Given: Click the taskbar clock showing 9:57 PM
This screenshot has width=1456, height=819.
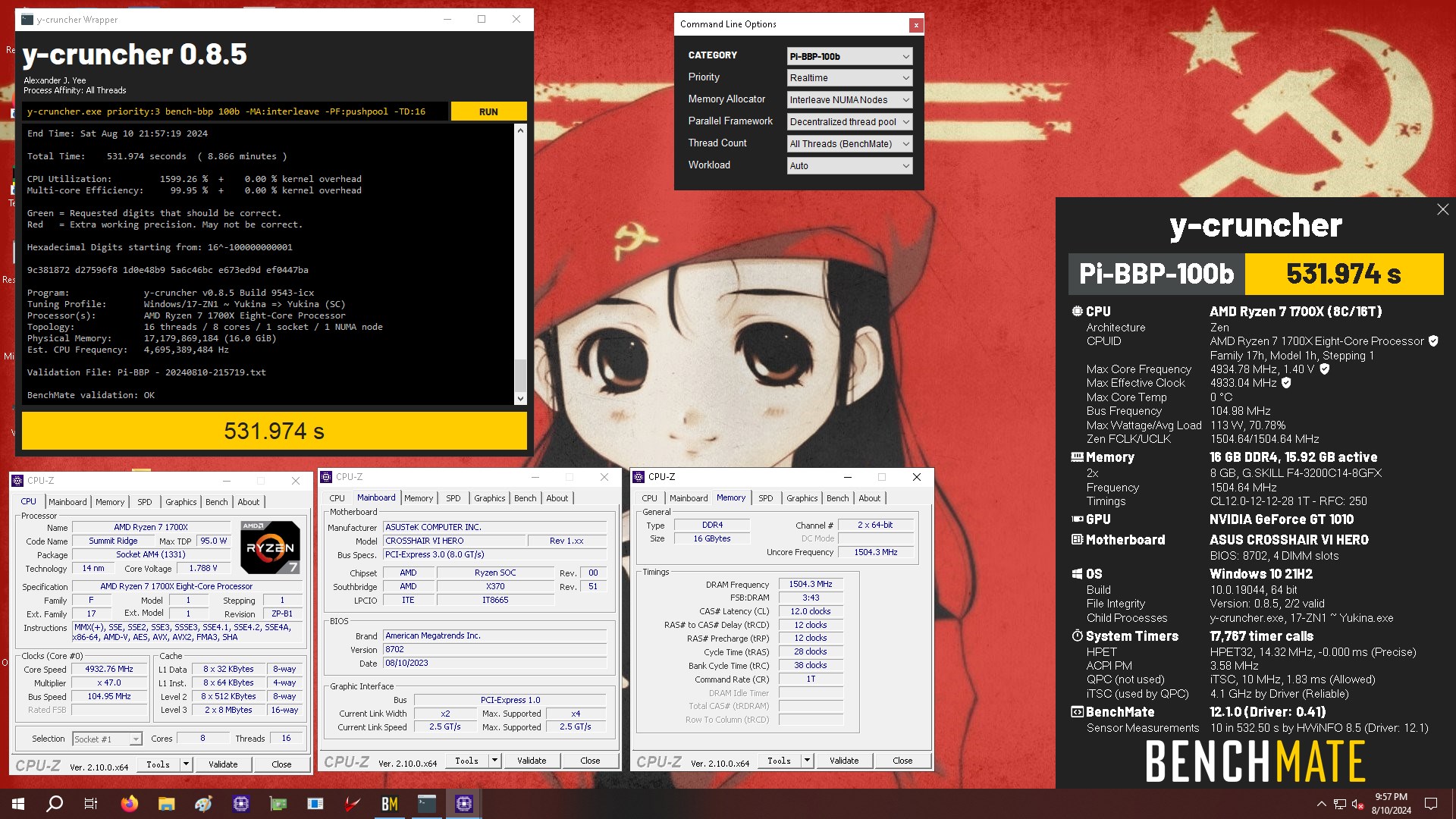Looking at the screenshot, I should pyautogui.click(x=1391, y=804).
